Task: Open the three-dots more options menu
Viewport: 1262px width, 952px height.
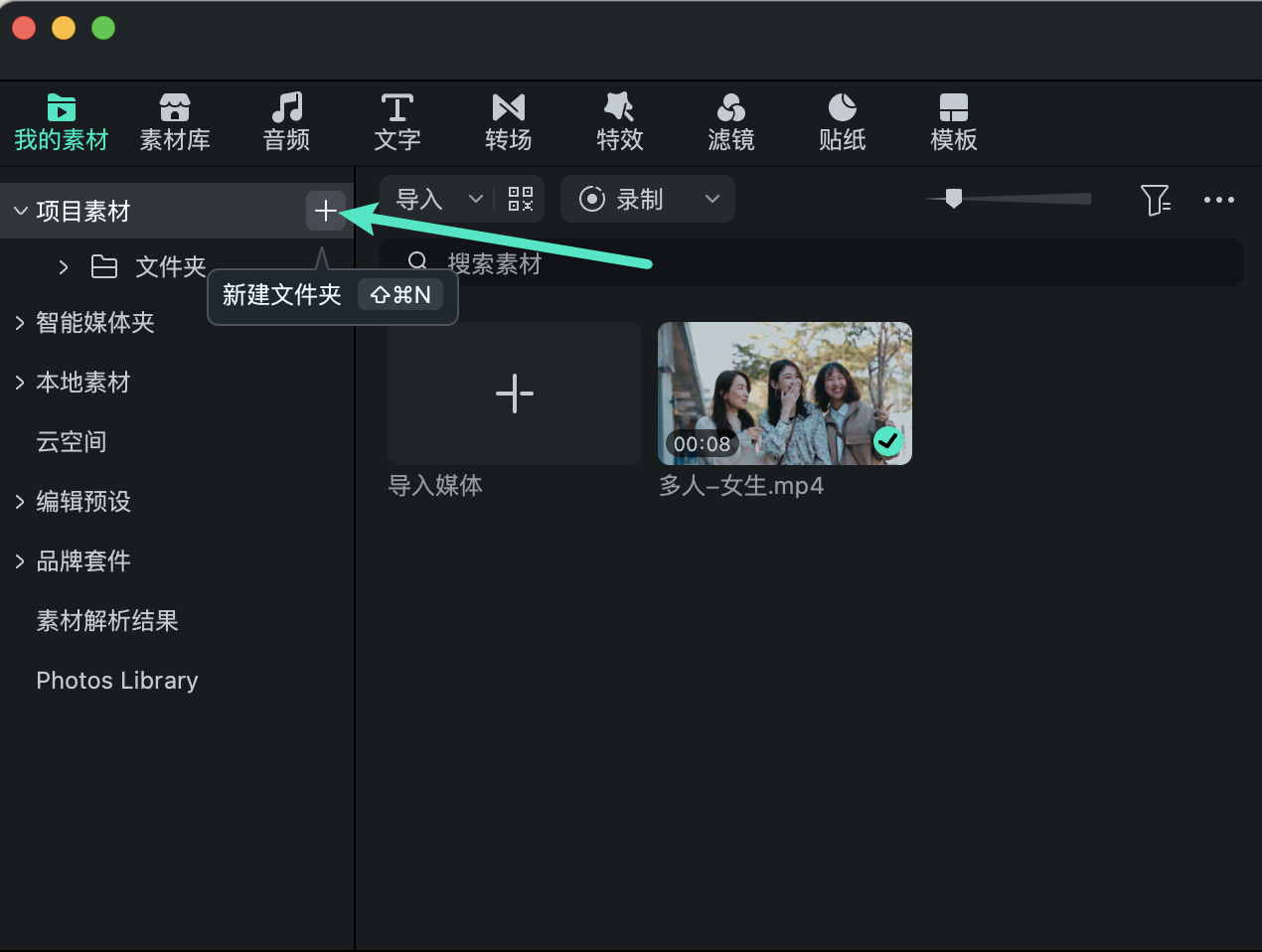Action: point(1219,200)
